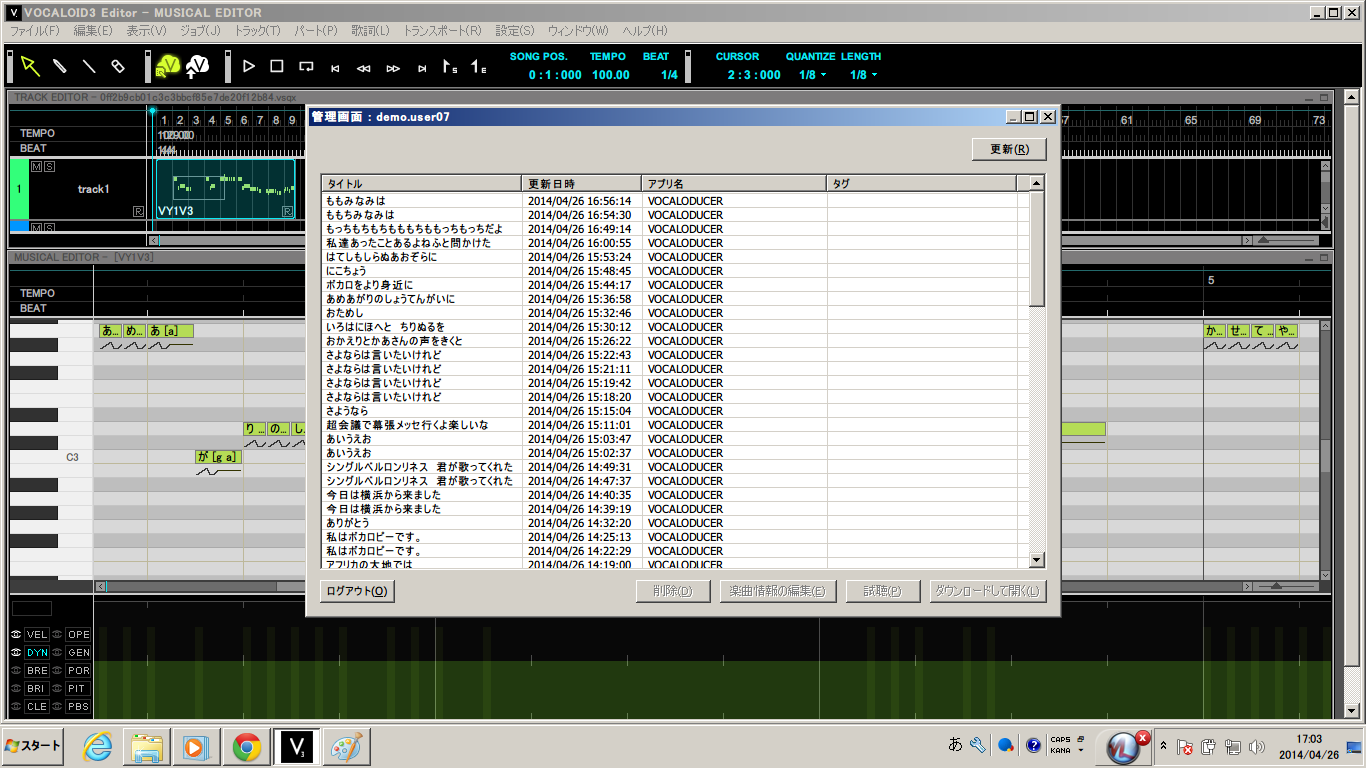Toggle loop playback icon
This screenshot has height=768, width=1366.
pyautogui.click(x=306, y=67)
